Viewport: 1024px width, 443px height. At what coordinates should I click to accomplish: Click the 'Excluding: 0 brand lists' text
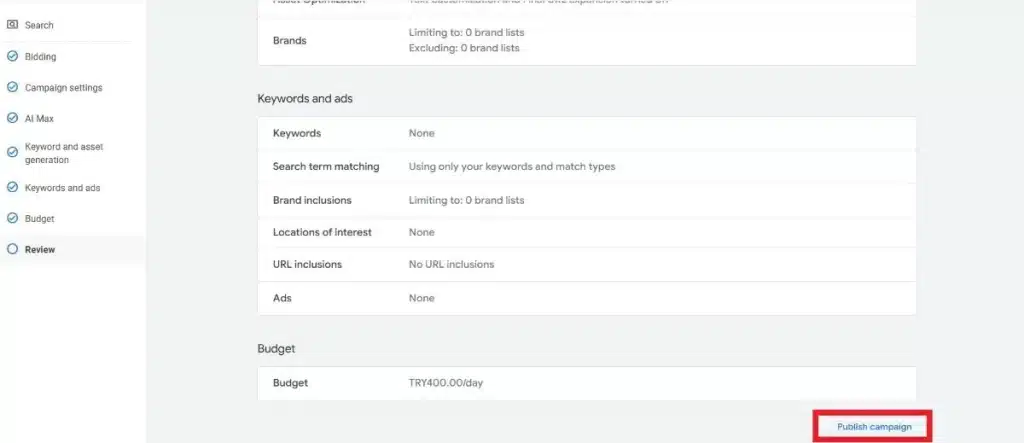click(x=466, y=48)
